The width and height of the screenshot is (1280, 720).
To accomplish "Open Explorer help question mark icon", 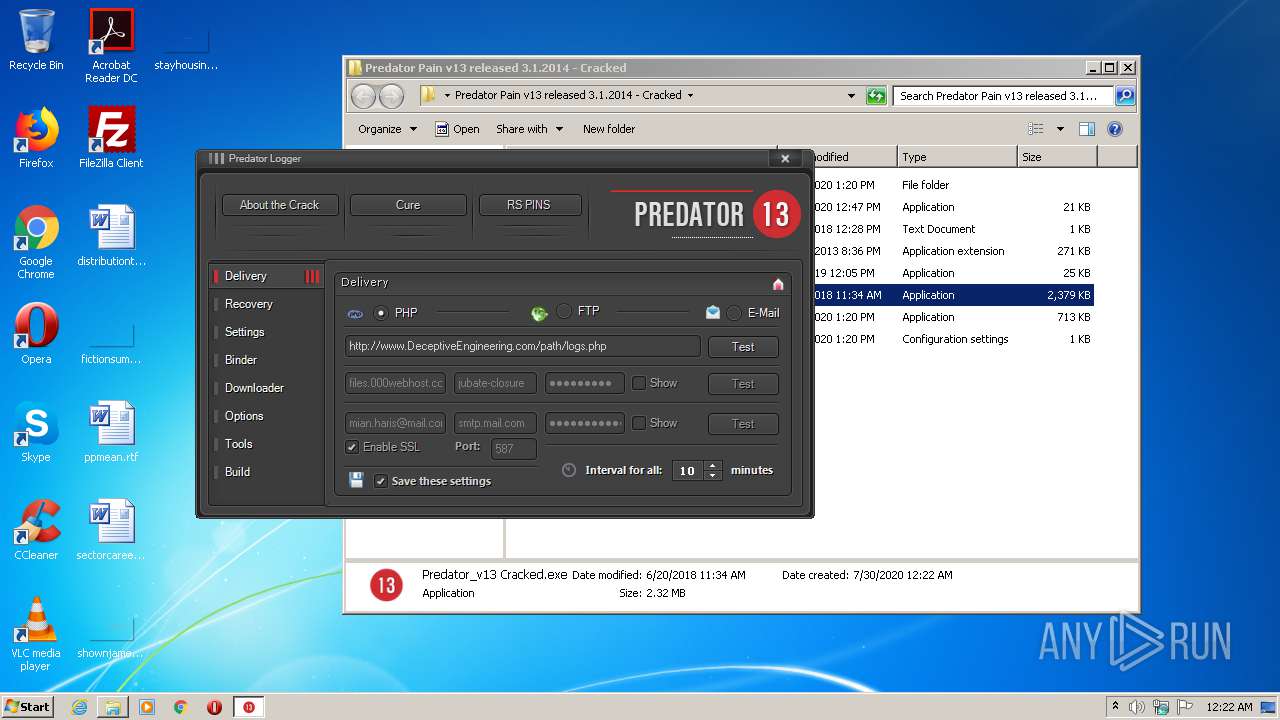I will [x=1115, y=129].
